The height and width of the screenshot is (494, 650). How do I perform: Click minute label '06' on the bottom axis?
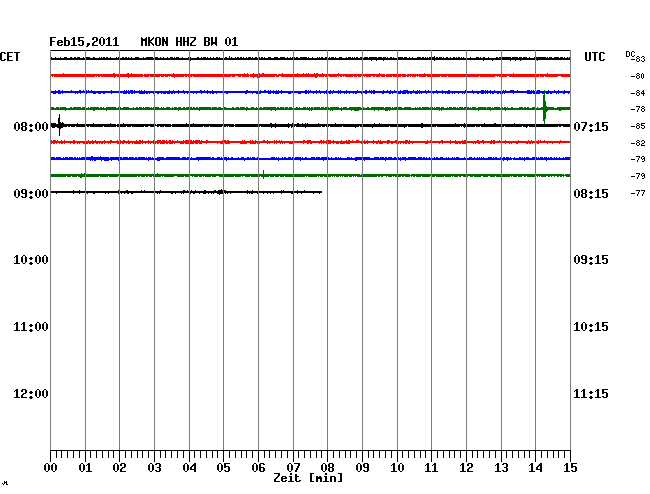(259, 468)
